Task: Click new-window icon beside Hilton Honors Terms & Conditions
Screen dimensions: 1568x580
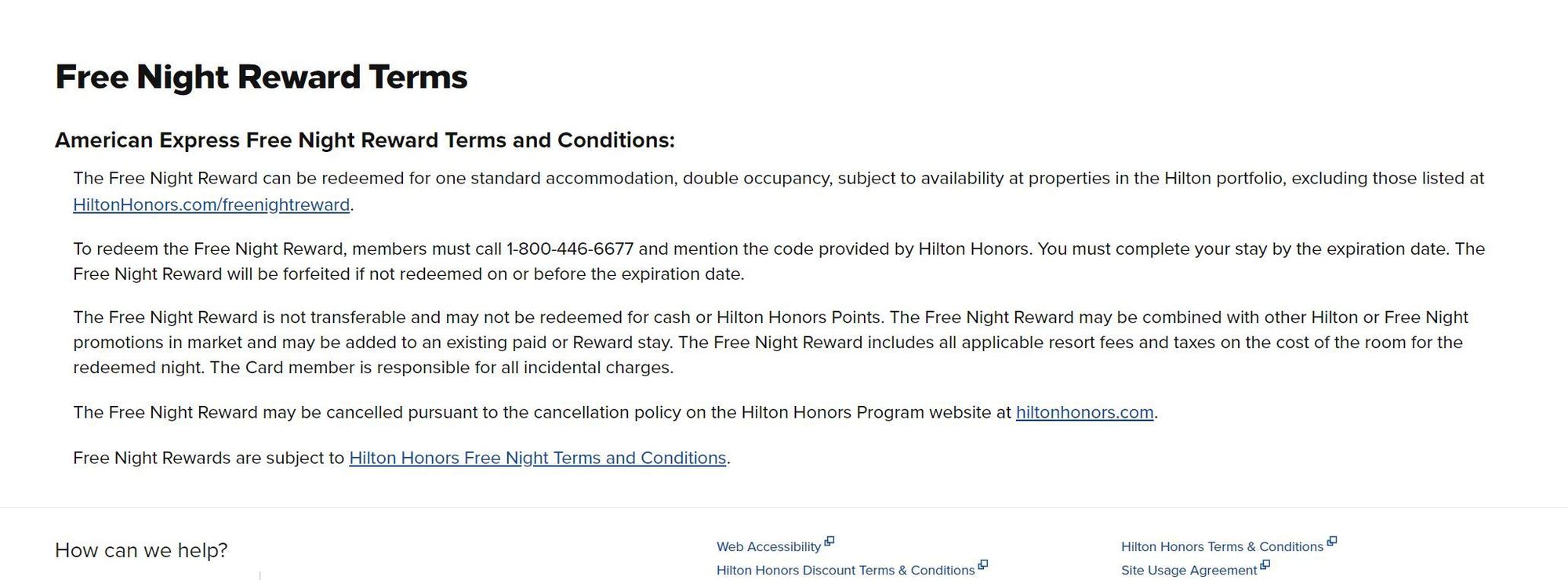Action: pyautogui.click(x=1331, y=541)
